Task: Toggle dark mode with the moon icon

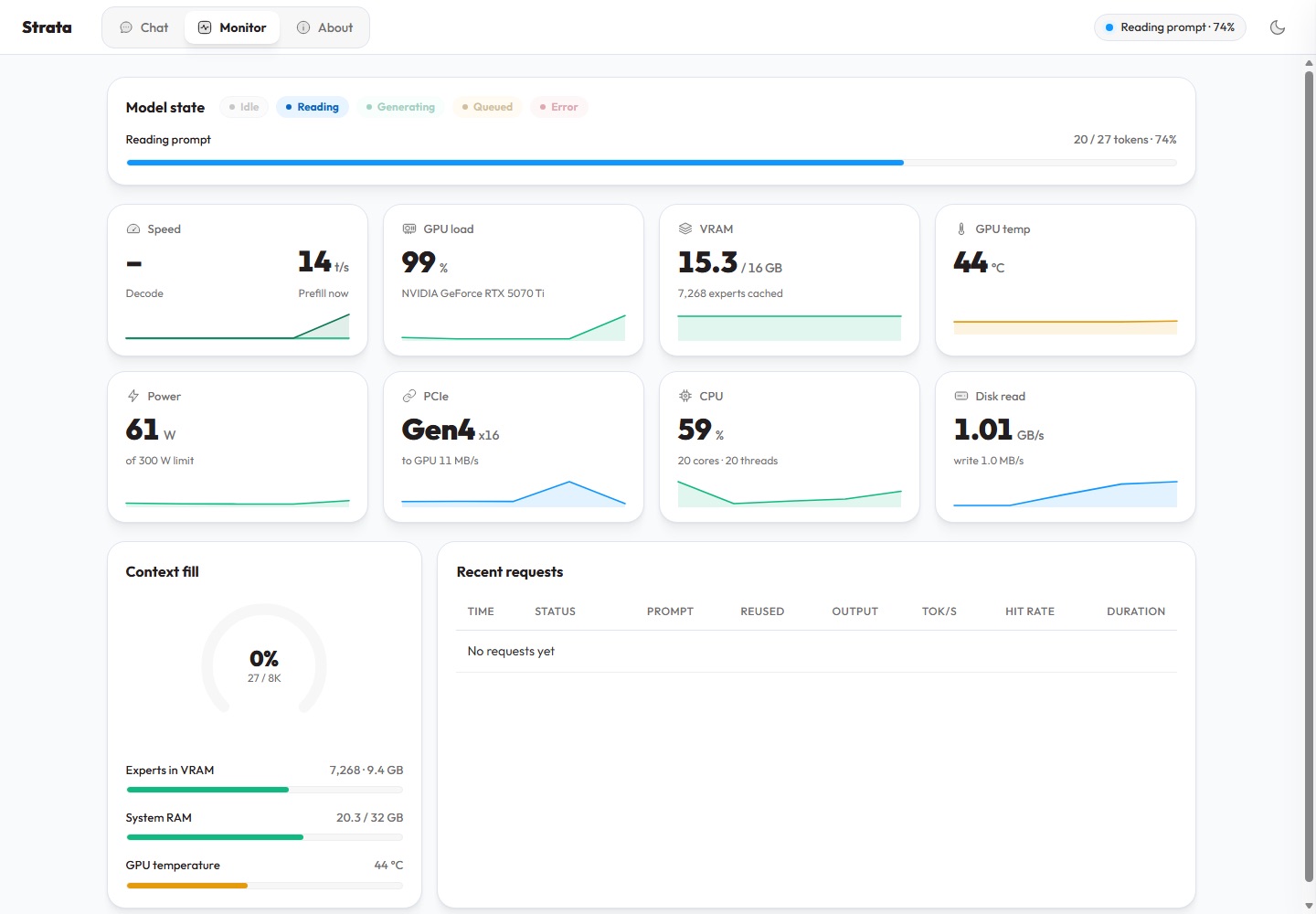Action: [1278, 27]
